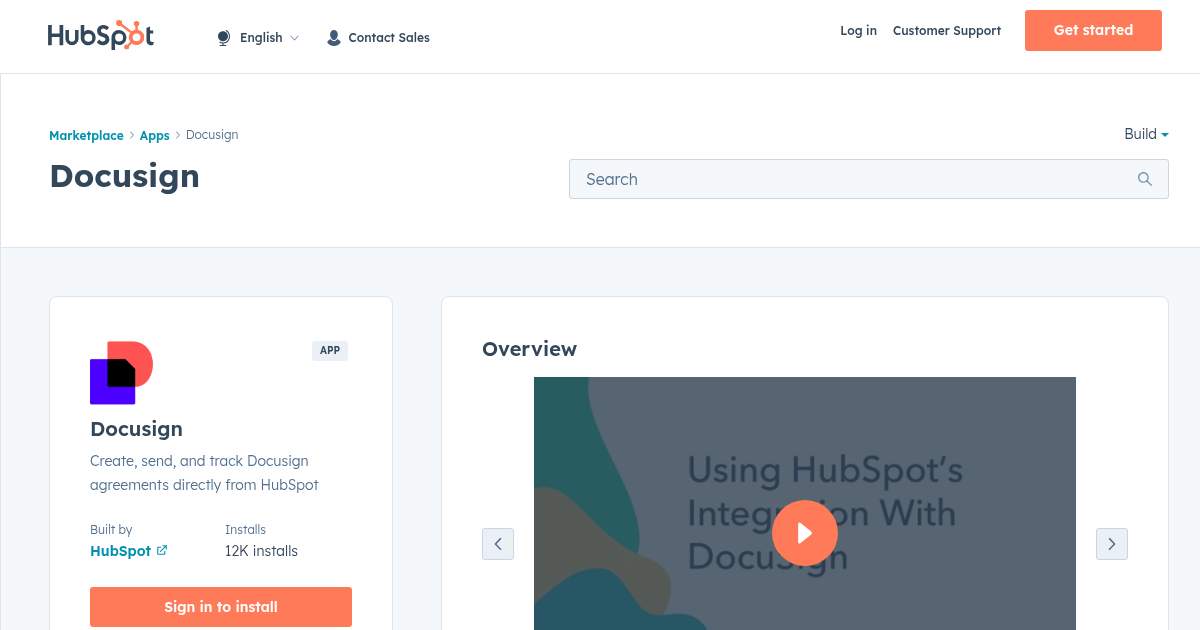
Task: Click the magnifying glass search icon
Action: coord(1144,179)
